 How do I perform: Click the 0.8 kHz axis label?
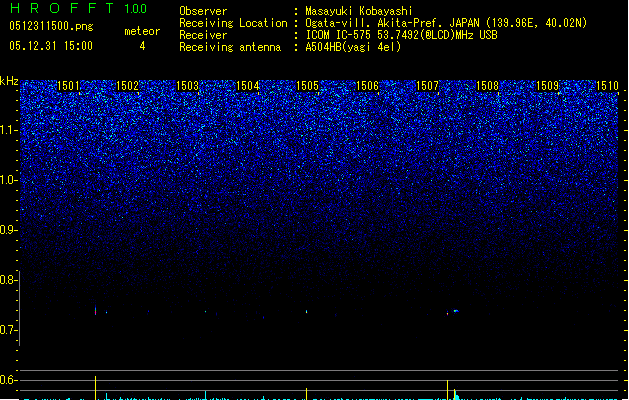pos(8,280)
